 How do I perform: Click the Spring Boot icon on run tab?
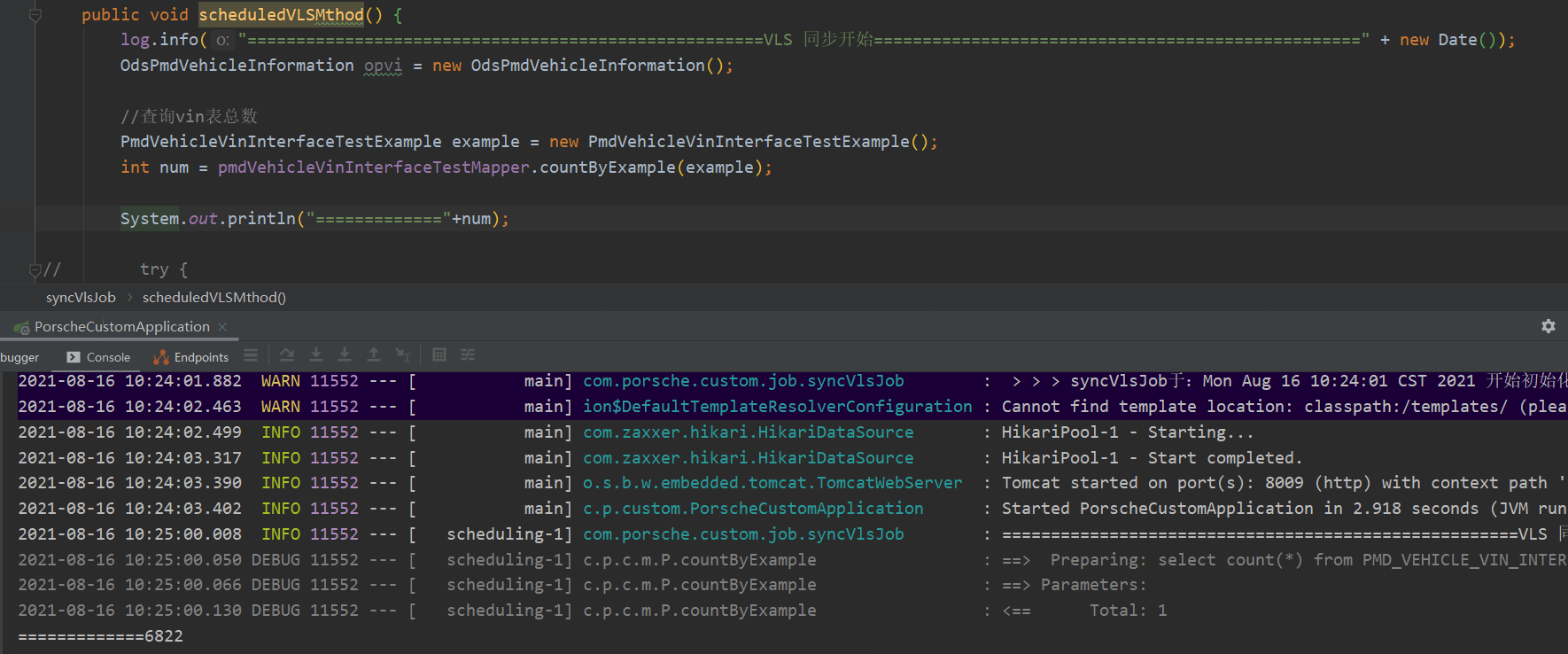tap(21, 328)
